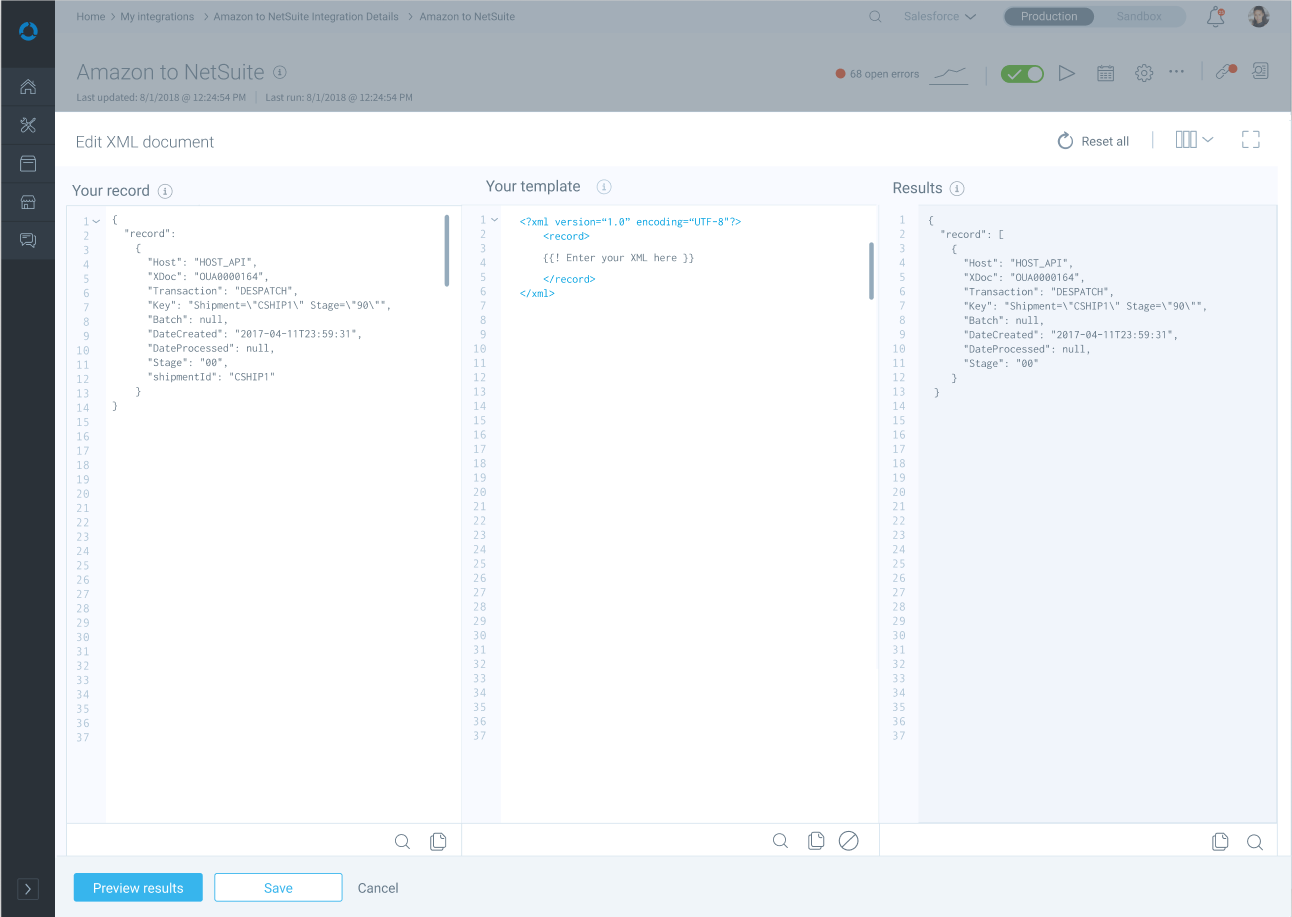This screenshot has height=917, width=1292.
Task: Toggle the integration enabled switch off
Action: click(1022, 74)
